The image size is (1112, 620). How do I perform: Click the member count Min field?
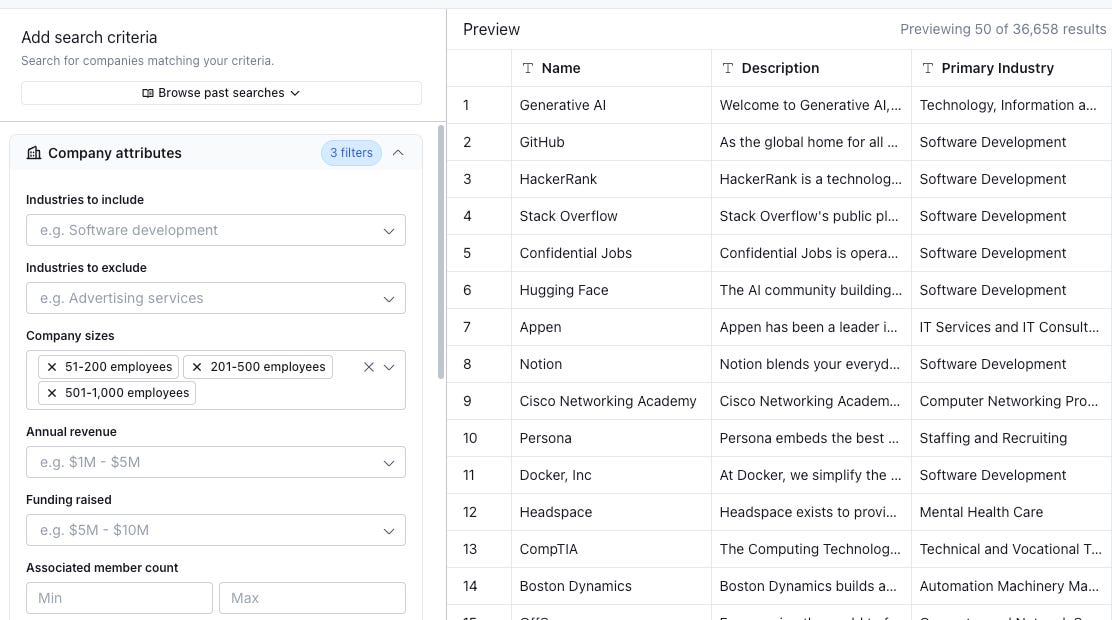[119, 598]
